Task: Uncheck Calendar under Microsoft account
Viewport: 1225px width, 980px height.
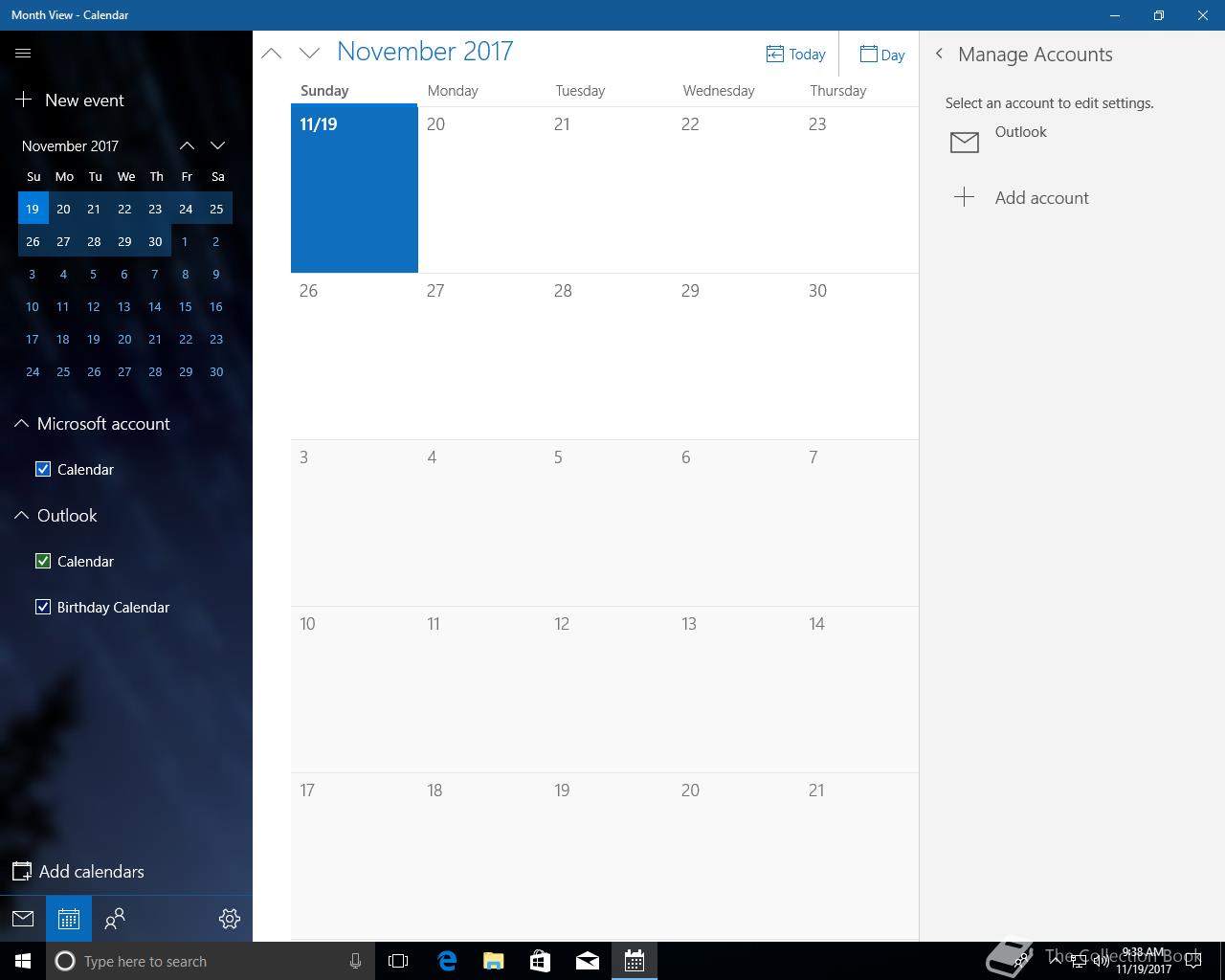Action: pos(43,469)
